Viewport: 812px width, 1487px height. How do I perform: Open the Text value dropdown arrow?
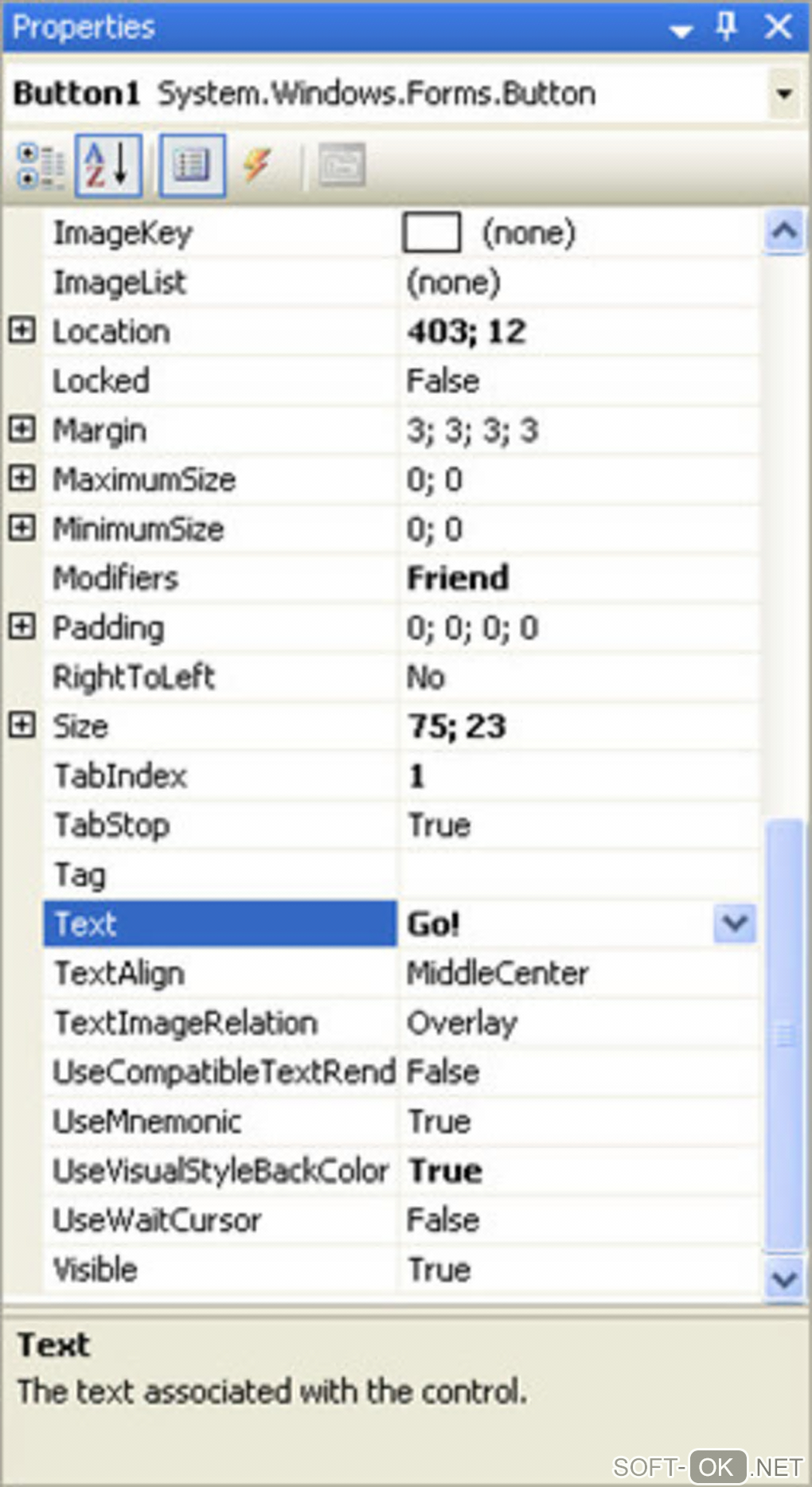point(734,923)
